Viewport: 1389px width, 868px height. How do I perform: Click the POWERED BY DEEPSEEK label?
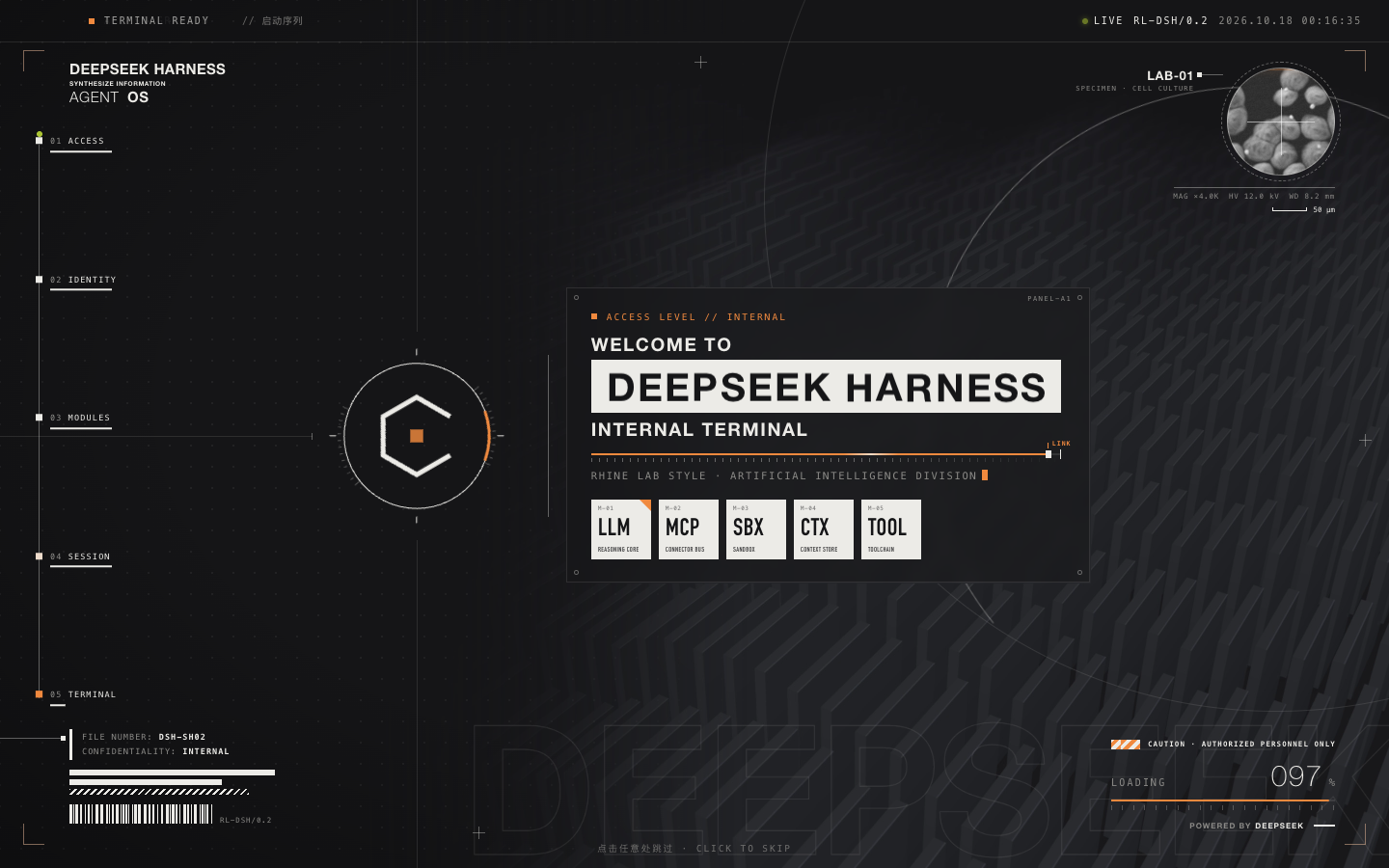(x=1246, y=826)
